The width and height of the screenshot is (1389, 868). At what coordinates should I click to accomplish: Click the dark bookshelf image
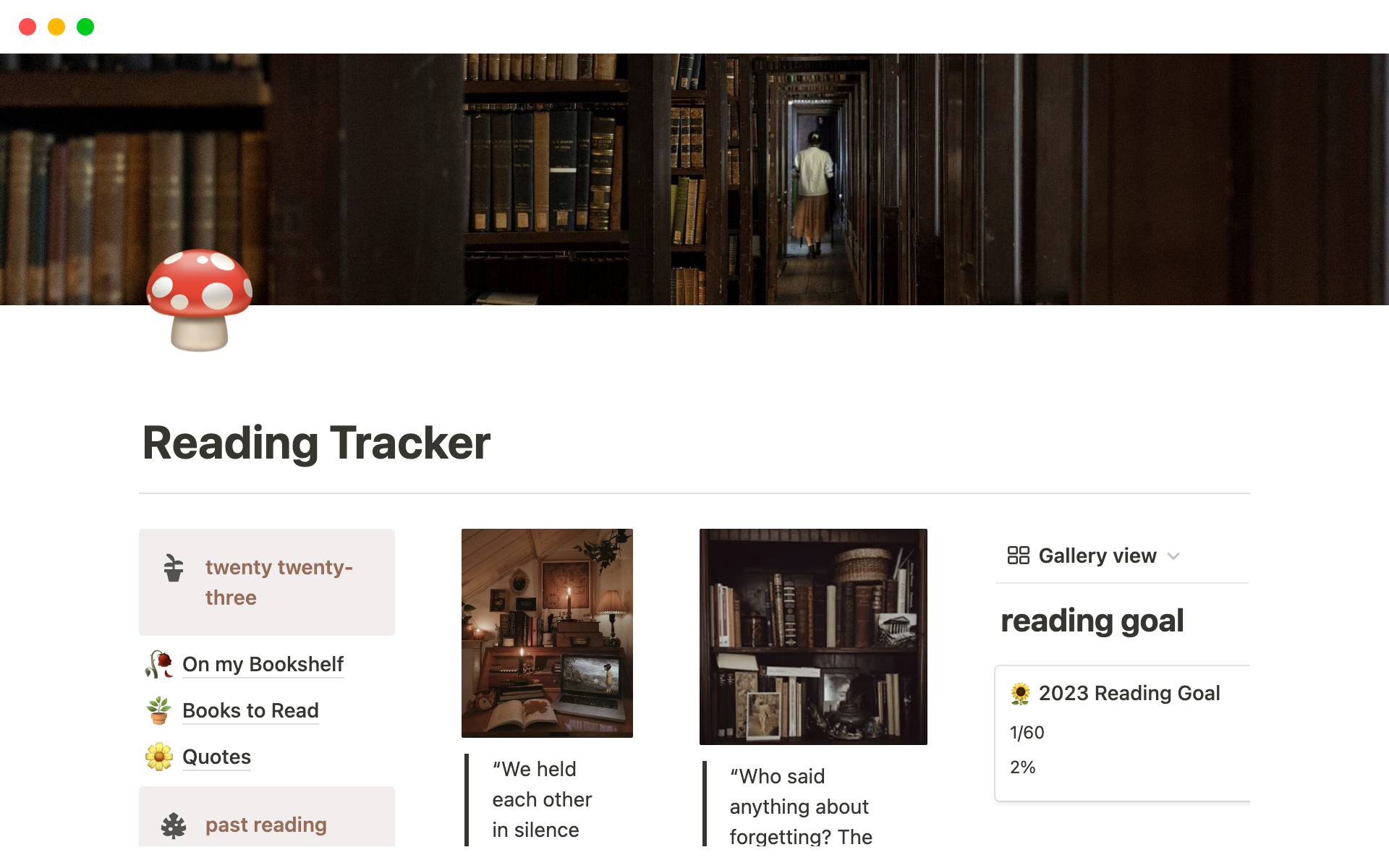[813, 637]
